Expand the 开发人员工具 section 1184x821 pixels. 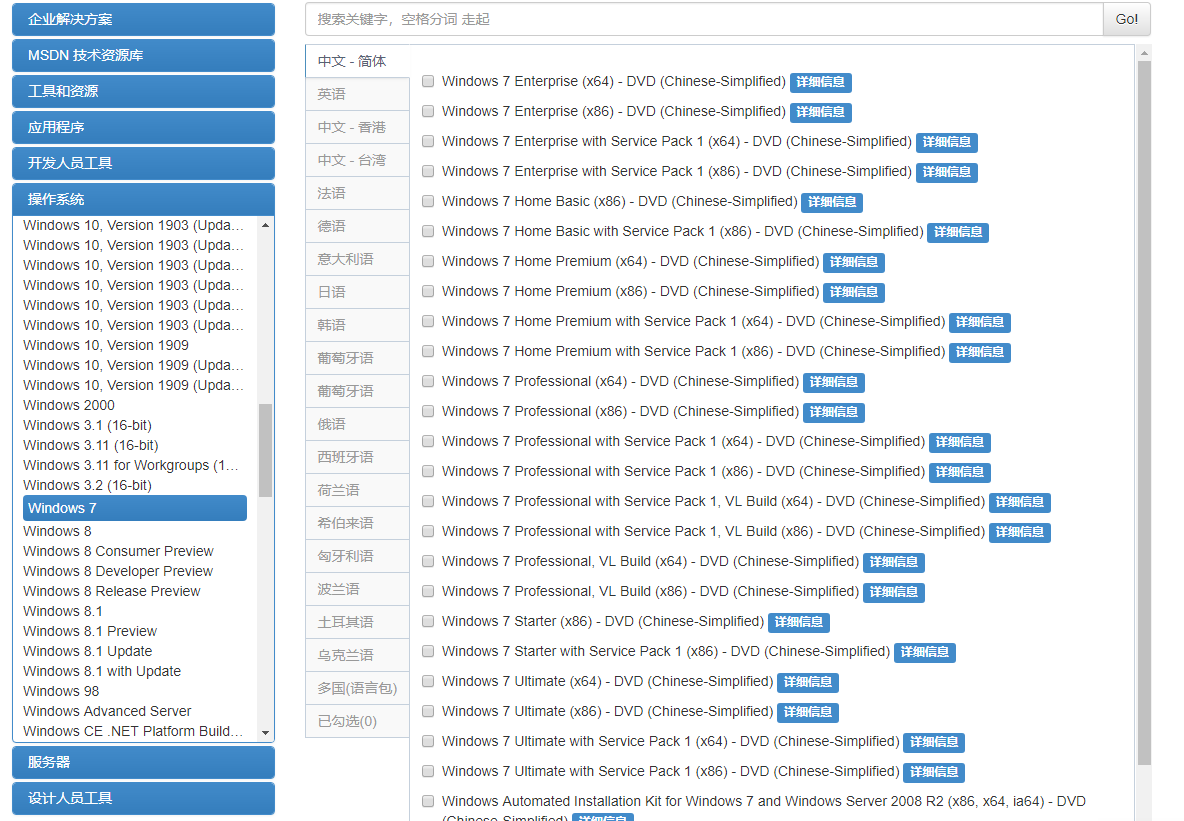tap(143, 163)
